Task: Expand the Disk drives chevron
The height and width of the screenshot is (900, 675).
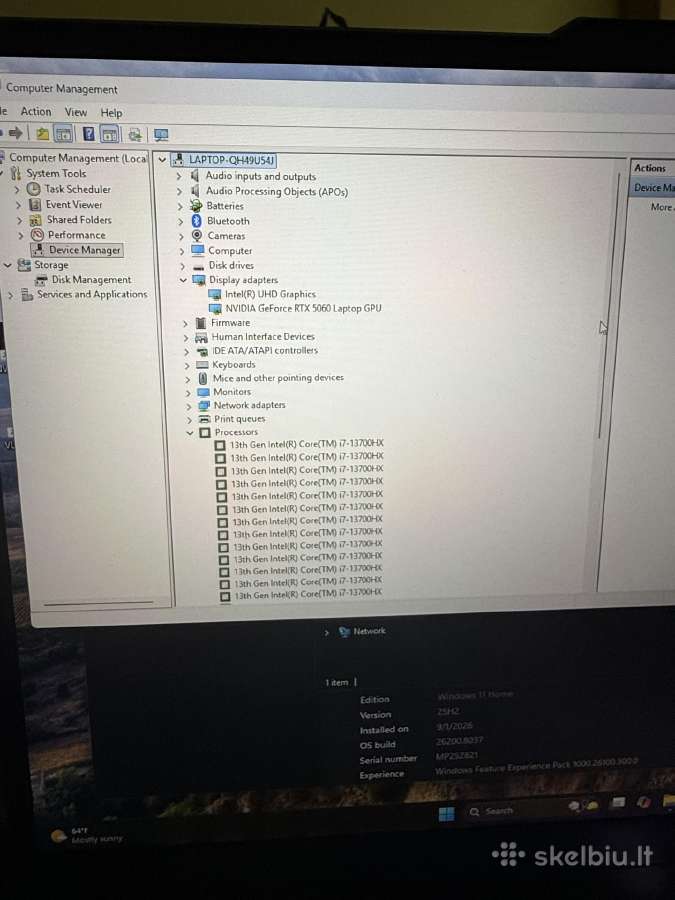Action: point(183,266)
